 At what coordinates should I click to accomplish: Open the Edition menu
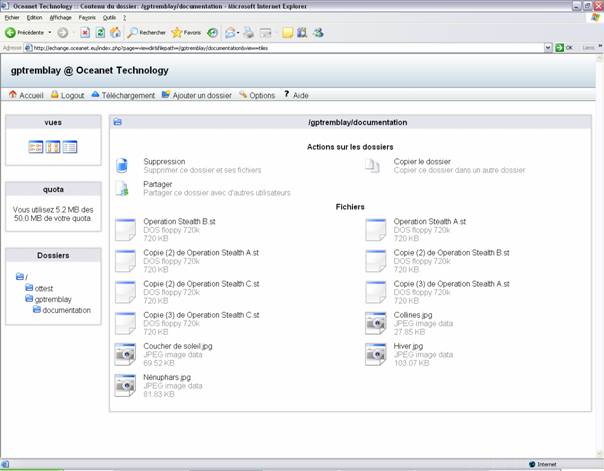34,18
